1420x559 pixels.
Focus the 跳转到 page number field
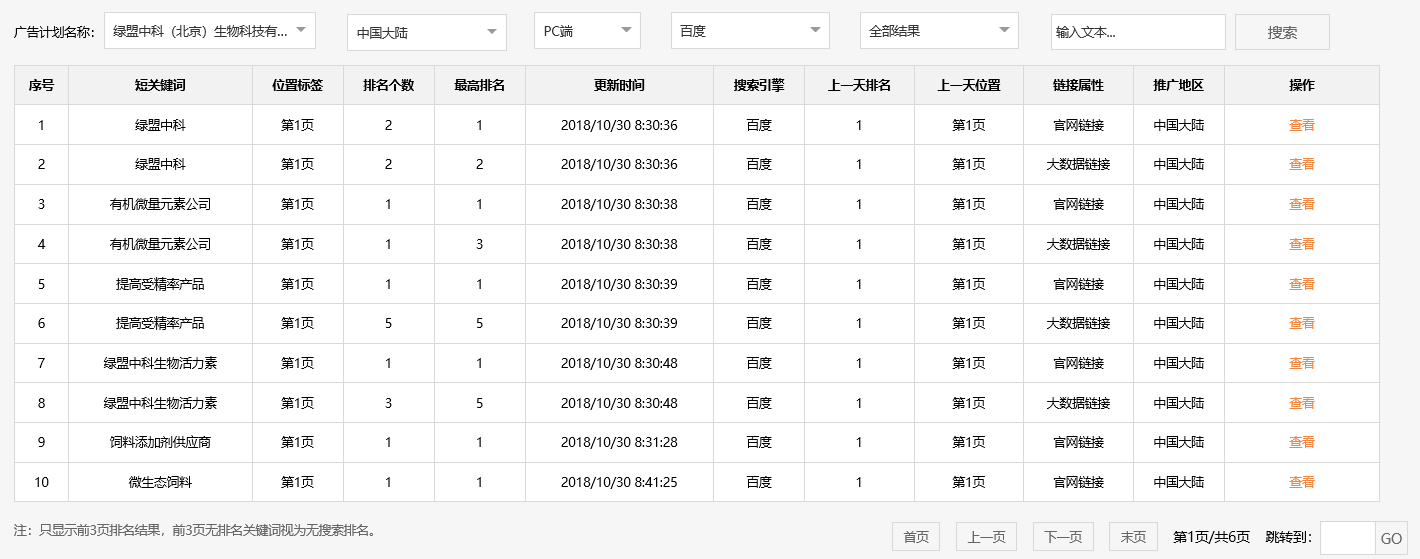click(x=1348, y=538)
